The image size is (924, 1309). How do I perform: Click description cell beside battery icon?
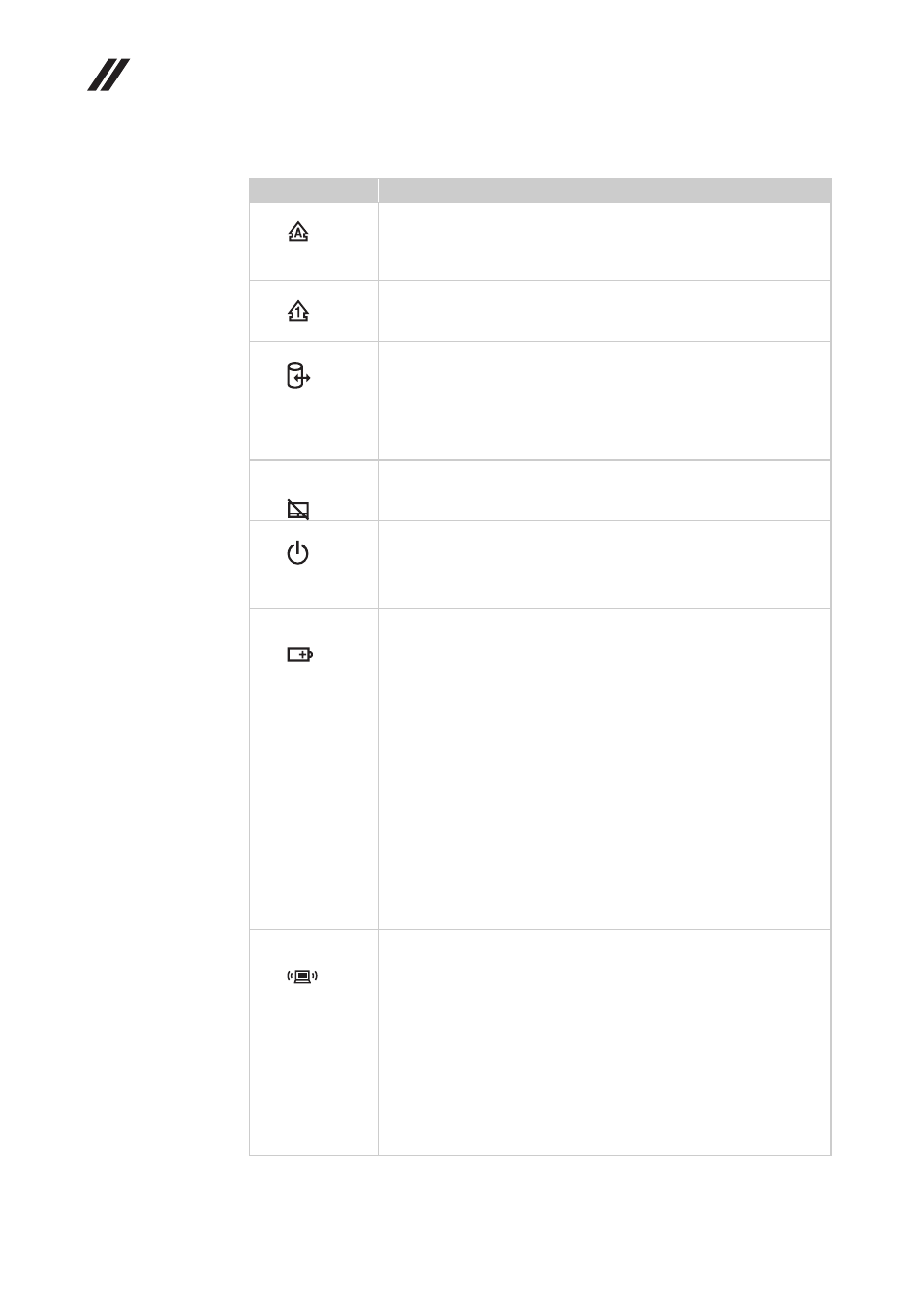tap(604, 769)
